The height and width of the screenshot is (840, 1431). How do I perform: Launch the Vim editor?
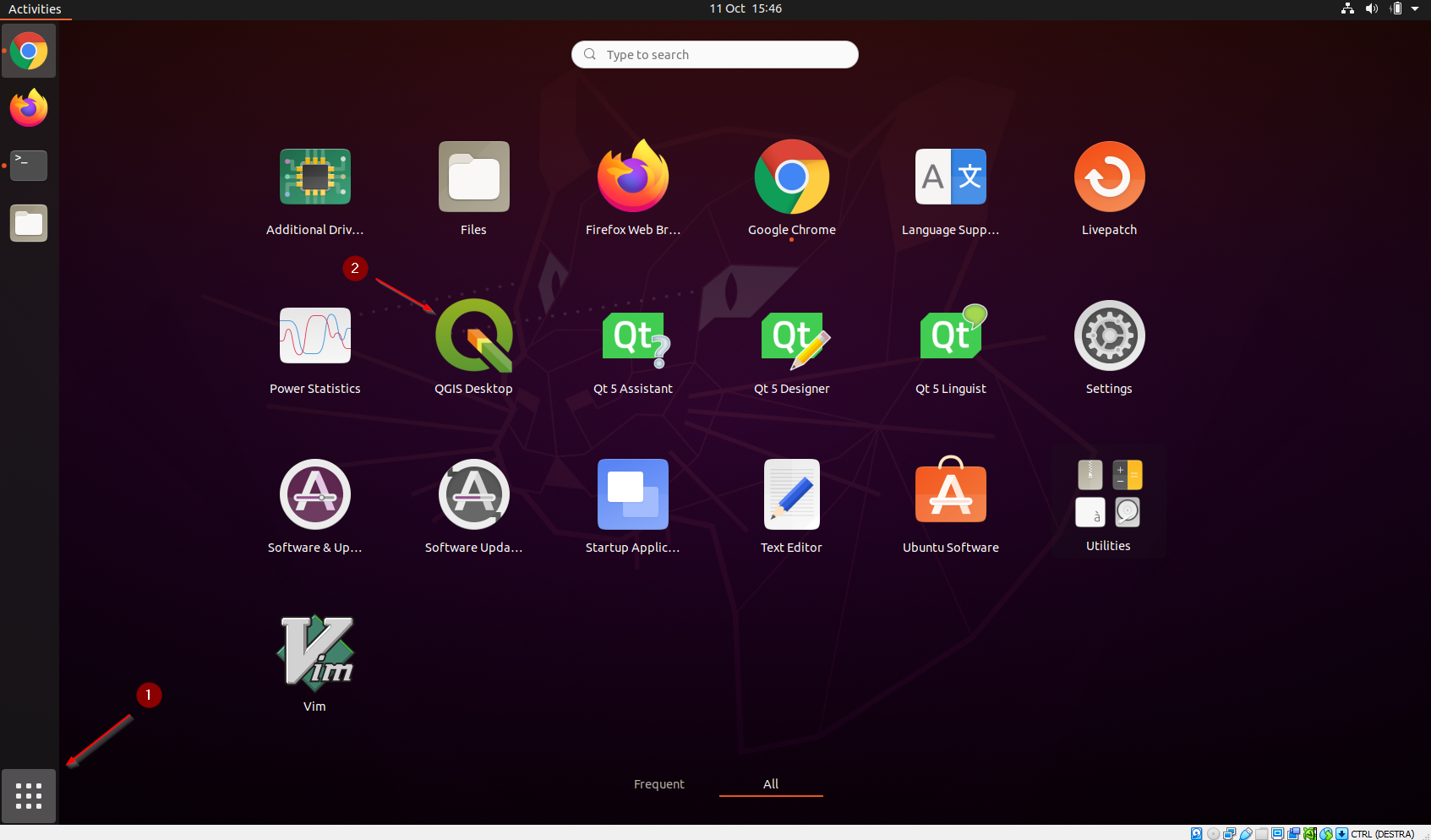(314, 653)
